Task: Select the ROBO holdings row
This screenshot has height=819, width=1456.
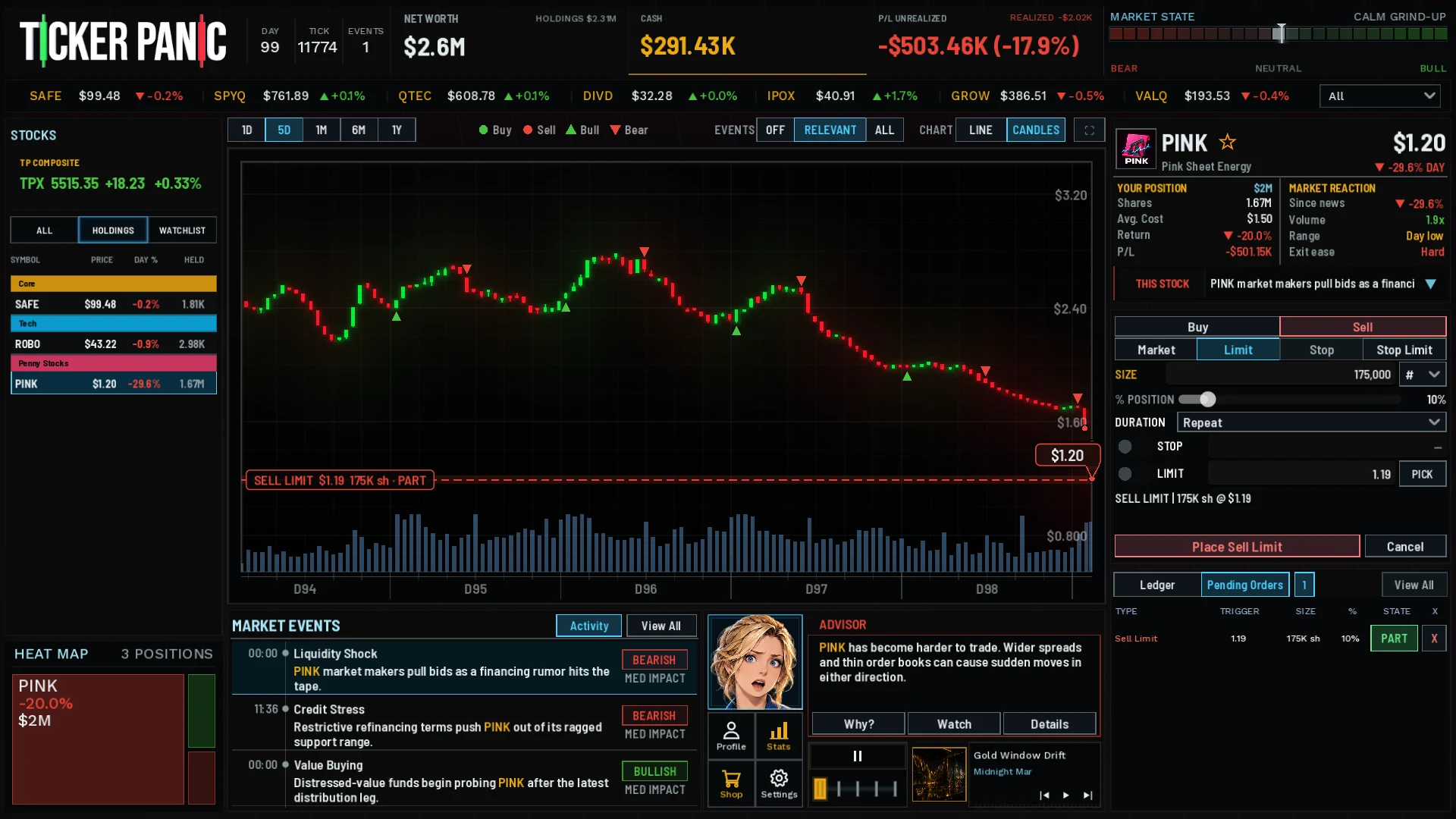Action: pos(114,344)
